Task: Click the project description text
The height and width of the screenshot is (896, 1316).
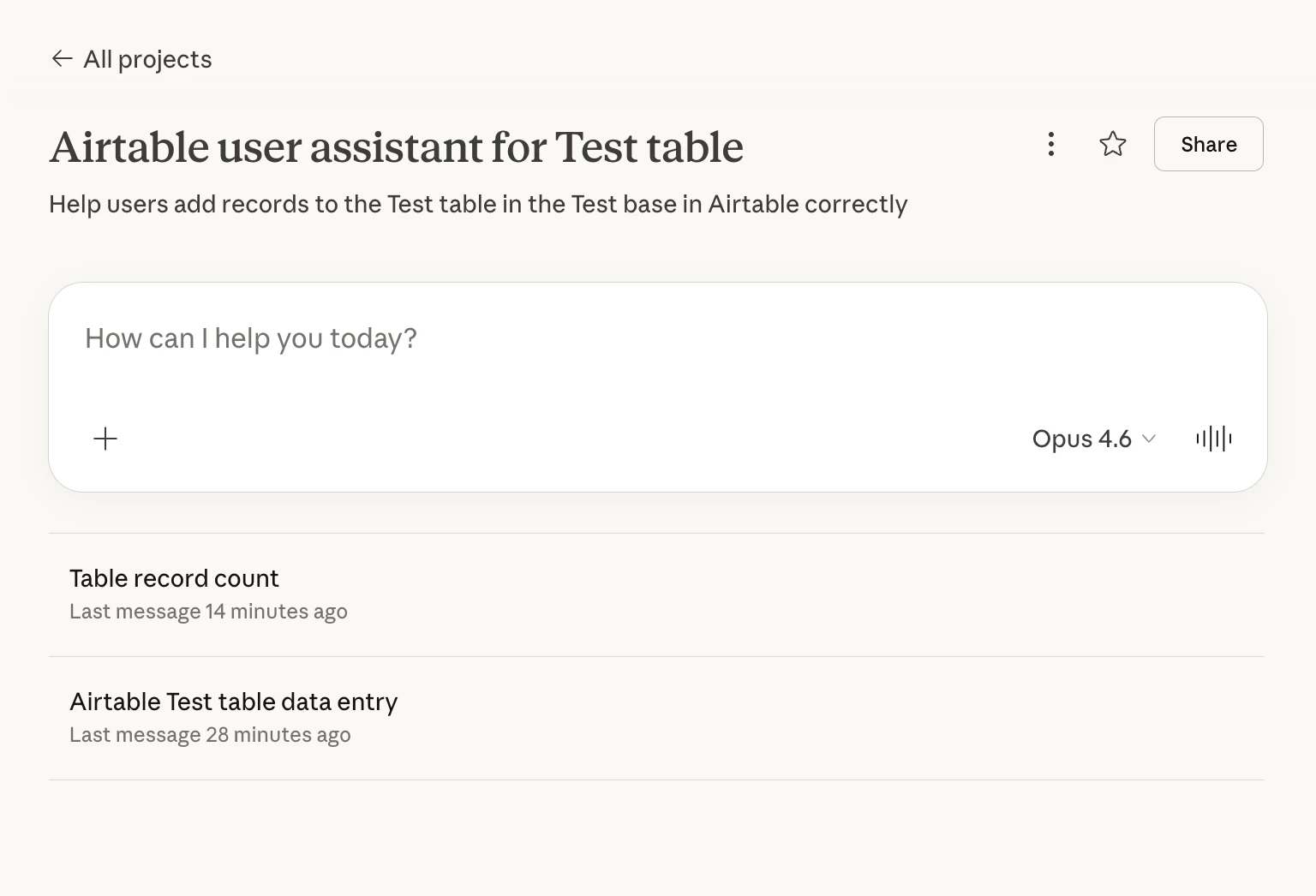Action: coord(477,204)
